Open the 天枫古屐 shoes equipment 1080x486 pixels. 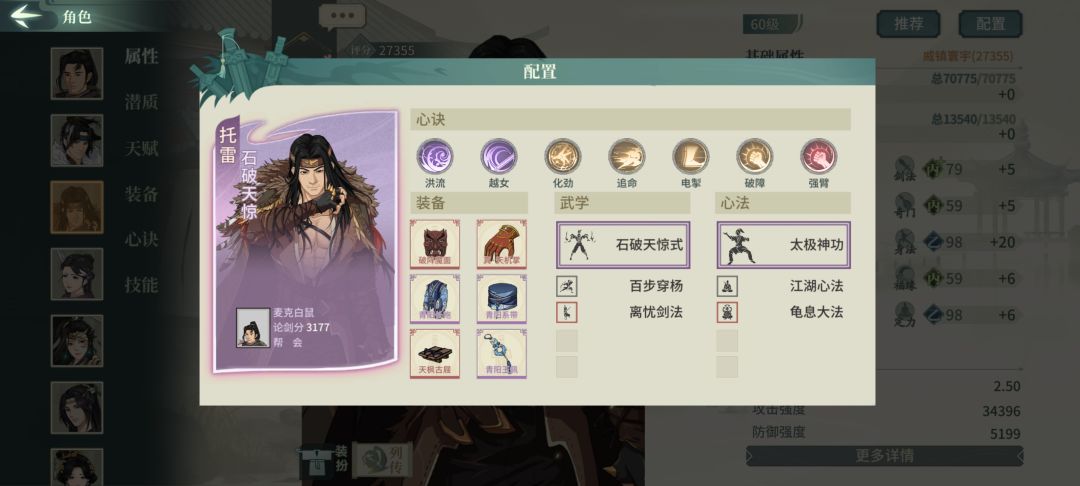pos(435,353)
